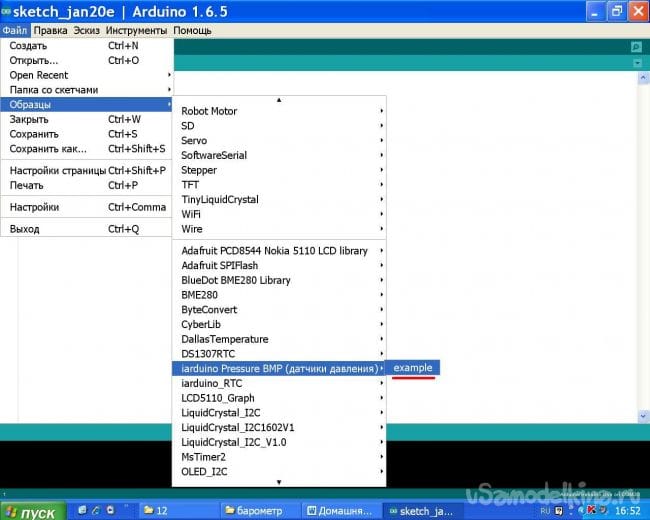
Task: Switch to the барометр taskbar window
Action: pos(260,510)
